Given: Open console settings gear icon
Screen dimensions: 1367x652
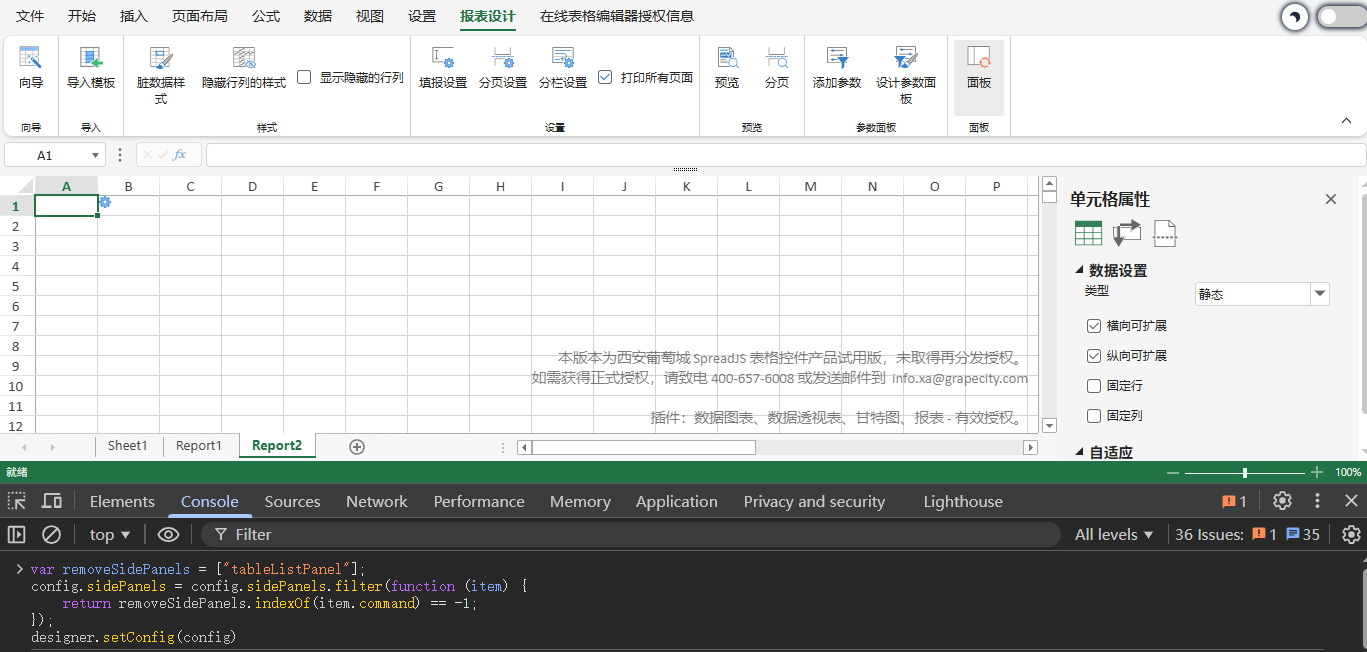Looking at the screenshot, I should 1351,535.
